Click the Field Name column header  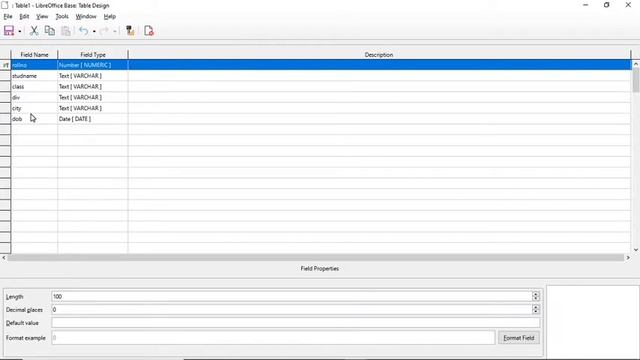34,55
